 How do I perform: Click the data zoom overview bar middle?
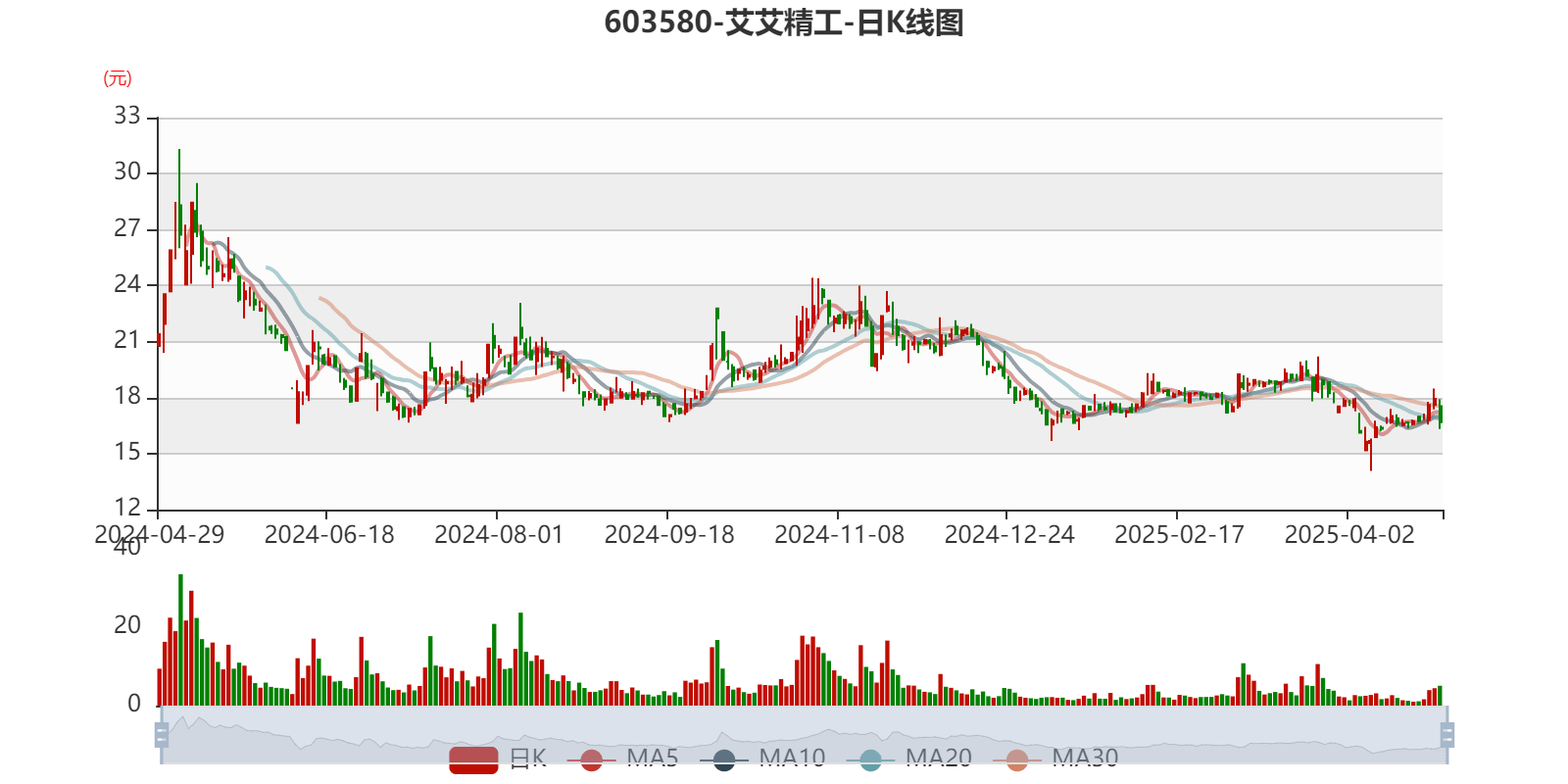point(804,734)
